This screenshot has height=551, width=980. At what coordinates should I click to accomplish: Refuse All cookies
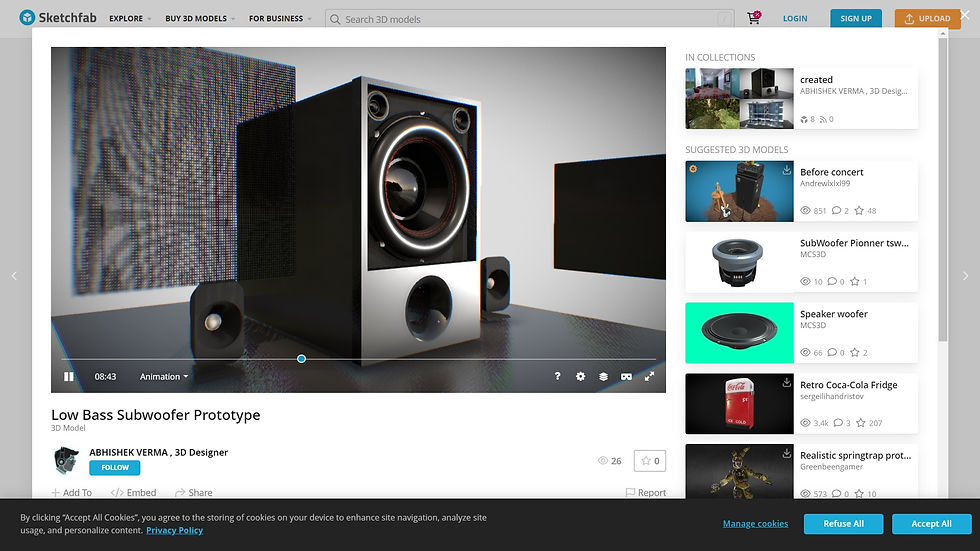click(843, 524)
